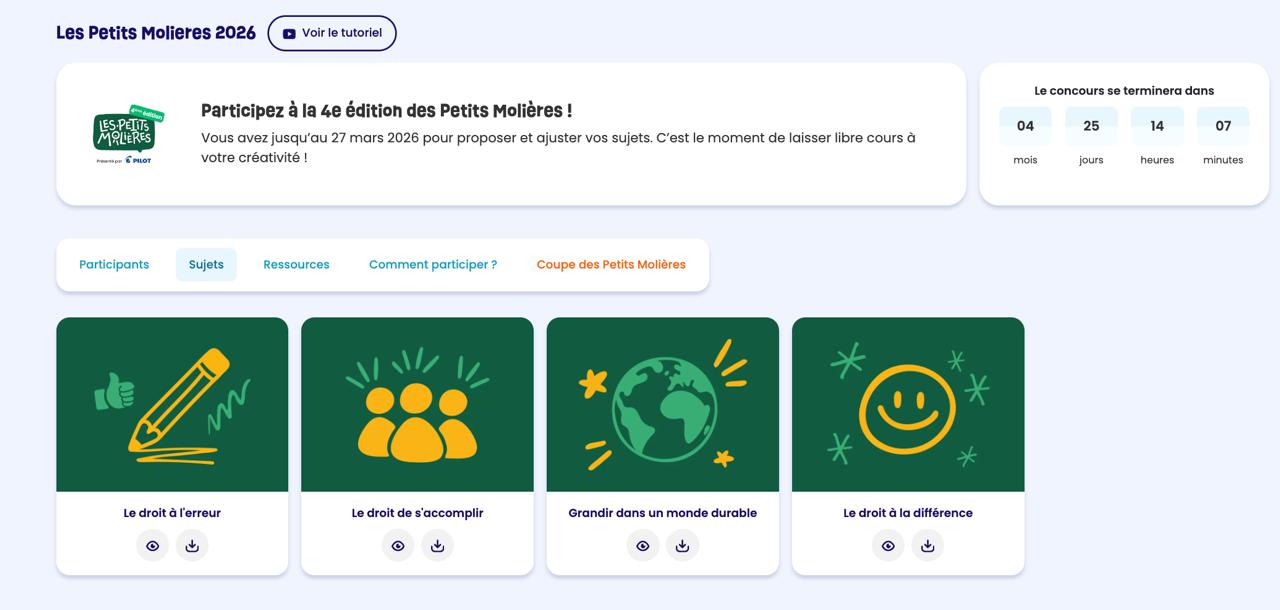Click the YouTube play icon on the tutorial button
Screen dimensions: 1280x610
pyautogui.click(x=288, y=32)
